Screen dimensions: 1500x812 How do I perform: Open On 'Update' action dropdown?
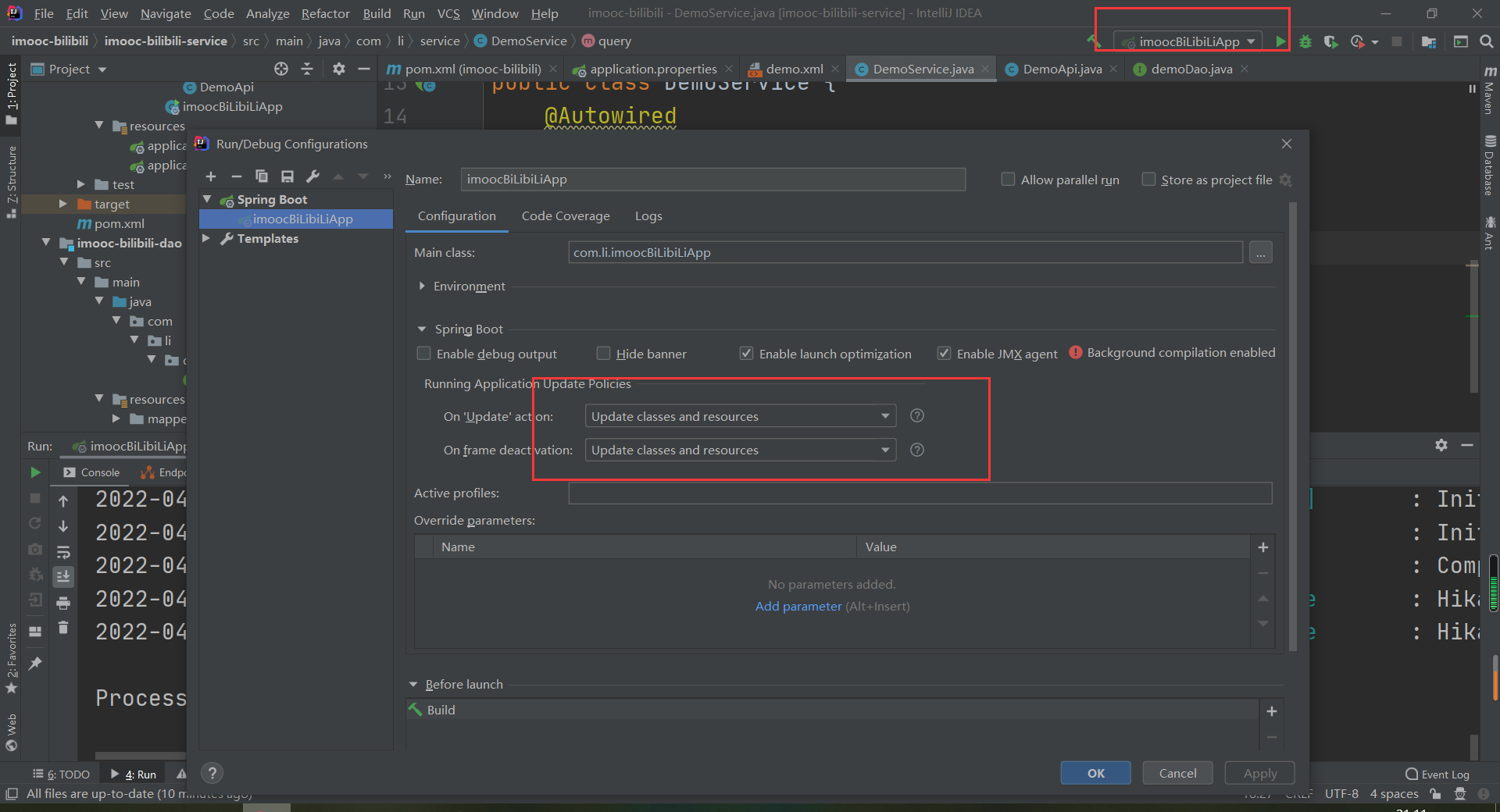pos(741,416)
